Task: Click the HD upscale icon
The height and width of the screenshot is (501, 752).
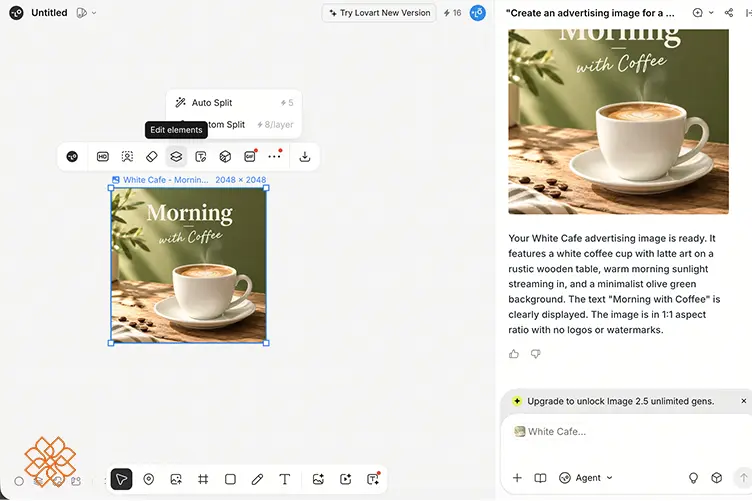Action: [x=103, y=157]
